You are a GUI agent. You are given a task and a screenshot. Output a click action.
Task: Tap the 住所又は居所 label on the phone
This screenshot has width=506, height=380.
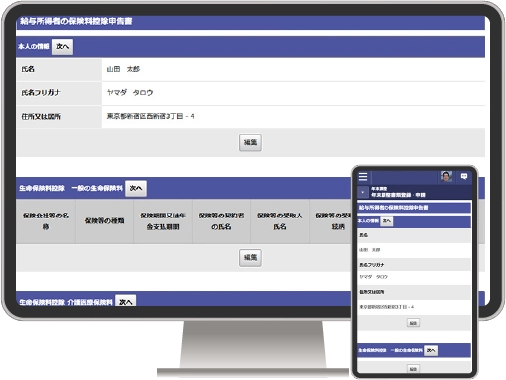click(x=372, y=292)
